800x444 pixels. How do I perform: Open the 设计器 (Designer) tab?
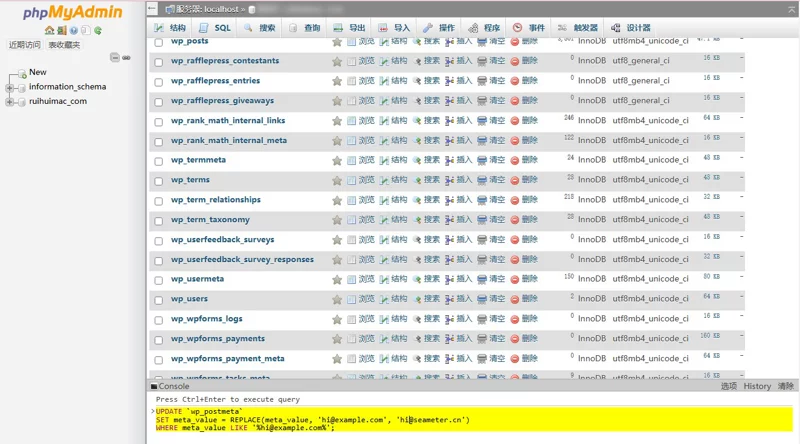(632, 28)
